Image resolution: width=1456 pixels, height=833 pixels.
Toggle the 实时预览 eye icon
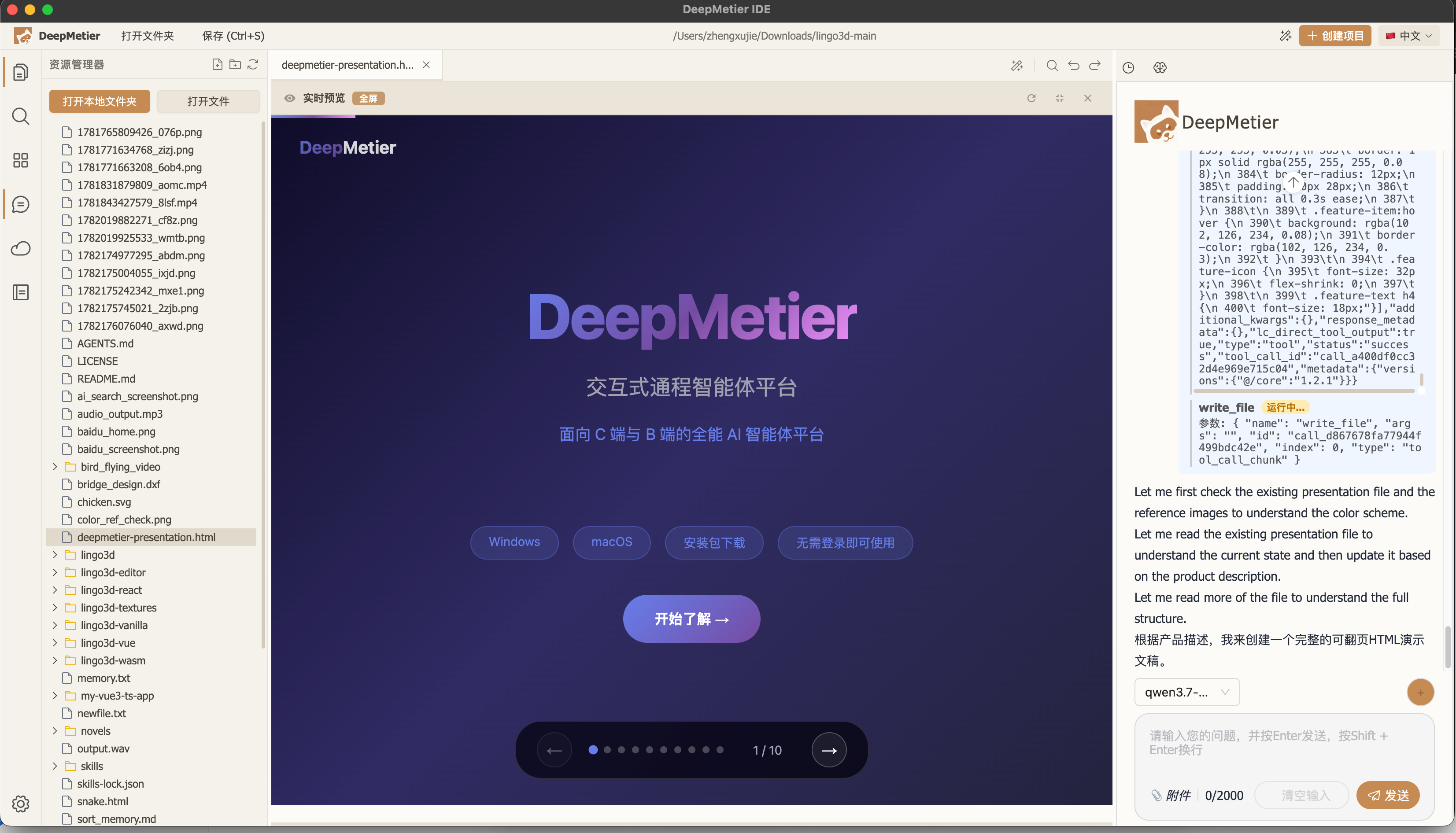tap(290, 99)
